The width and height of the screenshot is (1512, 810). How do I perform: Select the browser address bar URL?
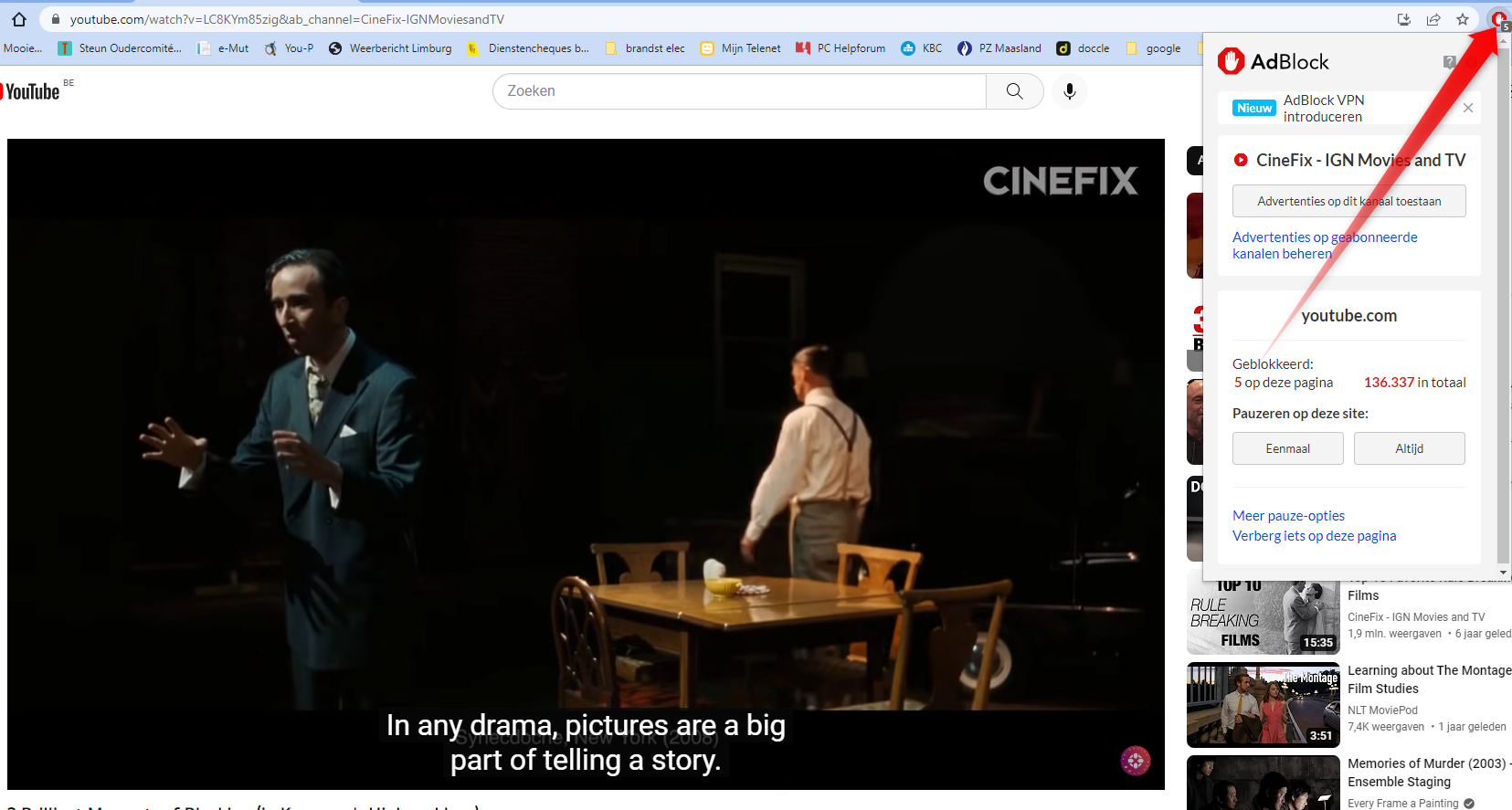coord(287,19)
